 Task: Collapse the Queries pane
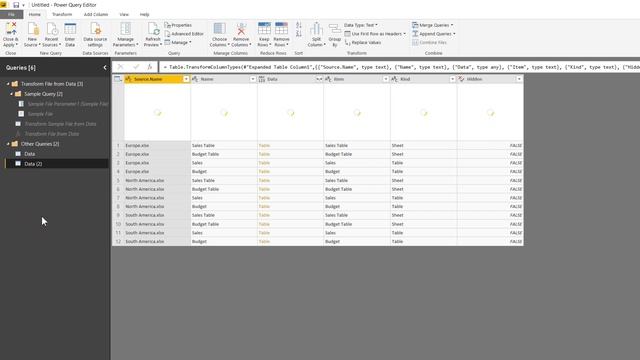[105, 68]
